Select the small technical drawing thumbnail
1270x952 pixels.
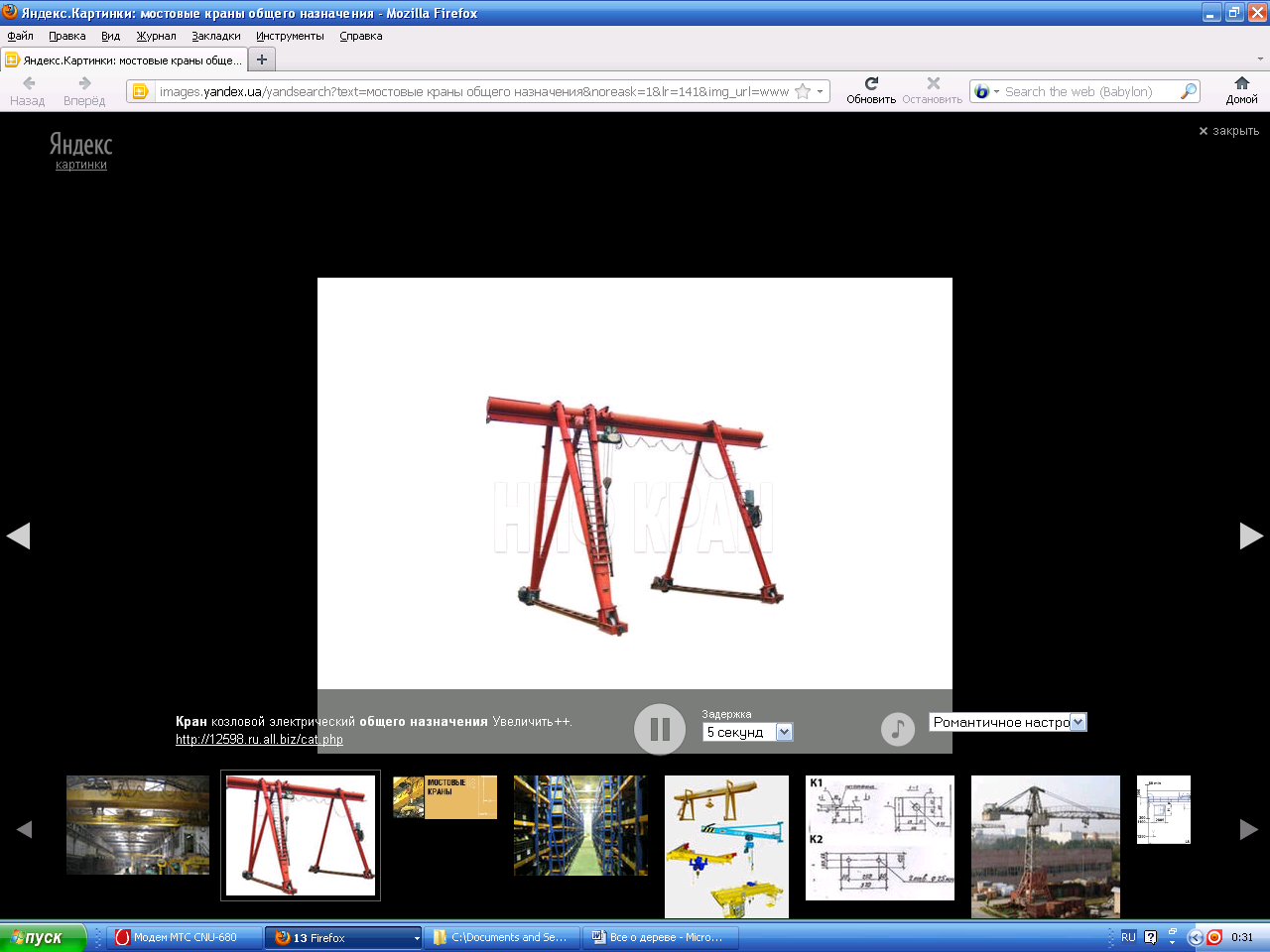[x=1163, y=810]
